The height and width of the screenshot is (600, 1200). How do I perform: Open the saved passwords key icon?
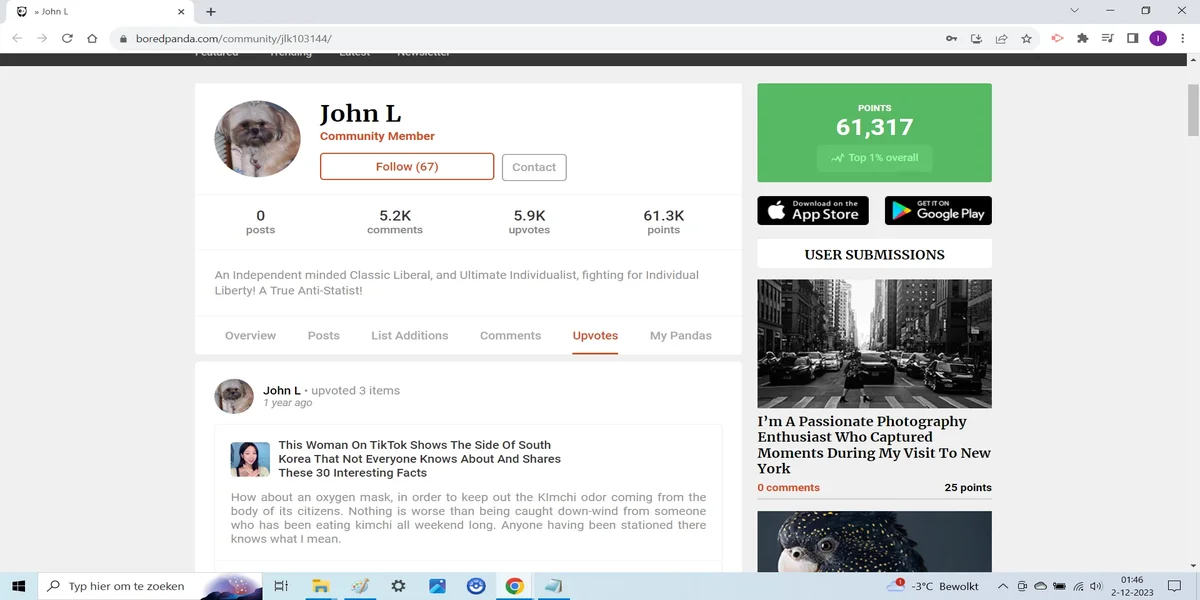point(951,38)
